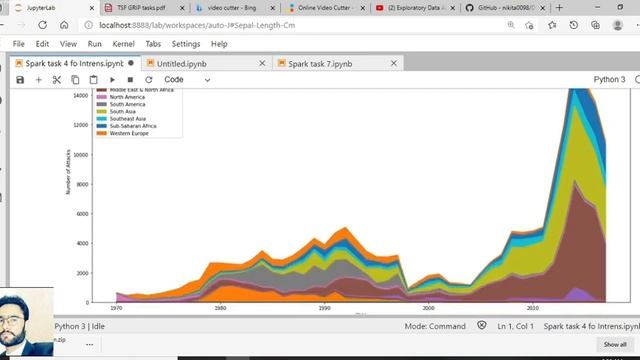Click the localhost:8888 address bar
The image size is (640, 360).
pyautogui.click(x=197, y=25)
